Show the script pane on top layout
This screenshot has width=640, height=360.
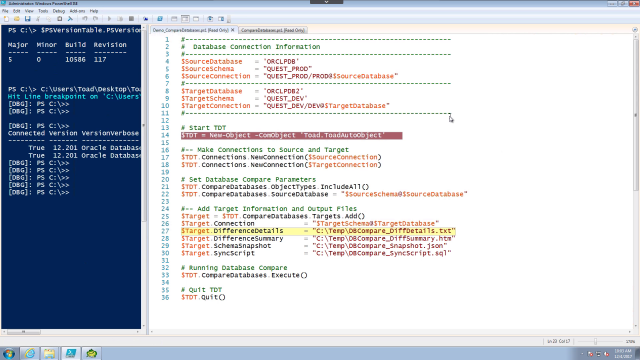pos(174,19)
